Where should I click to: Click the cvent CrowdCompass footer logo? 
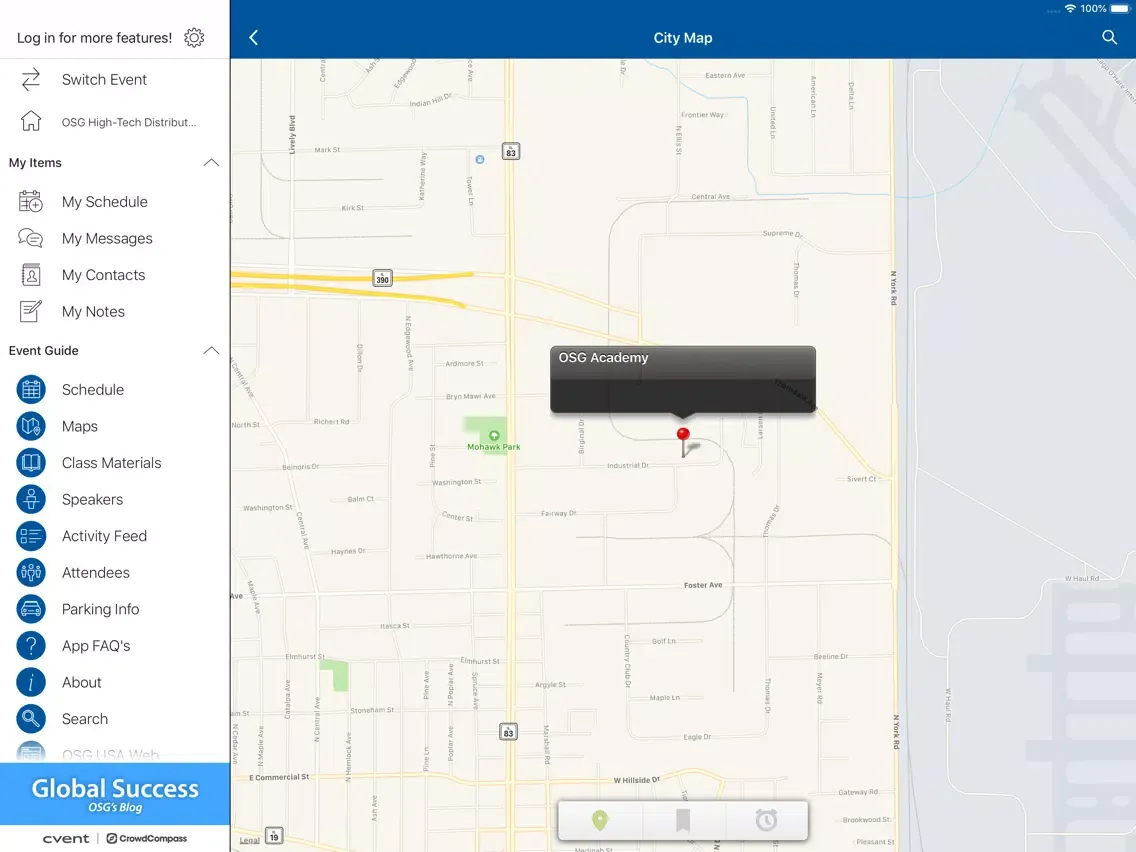point(114,838)
